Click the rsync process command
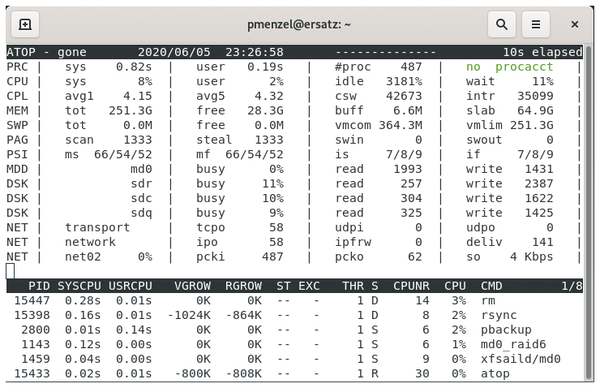The height and width of the screenshot is (388, 600). [499, 315]
